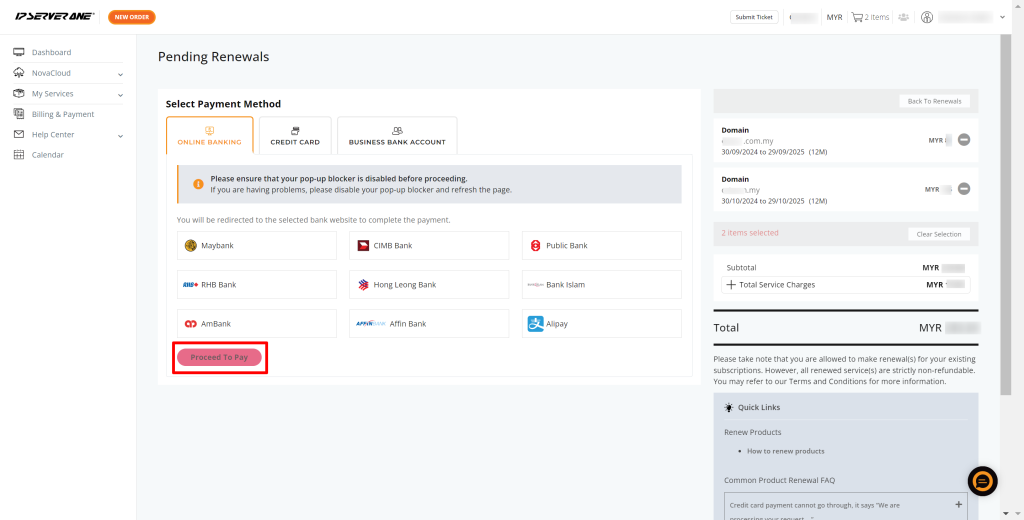Click the Proceed To Pay button
The width and height of the screenshot is (1024, 520).
(219, 357)
